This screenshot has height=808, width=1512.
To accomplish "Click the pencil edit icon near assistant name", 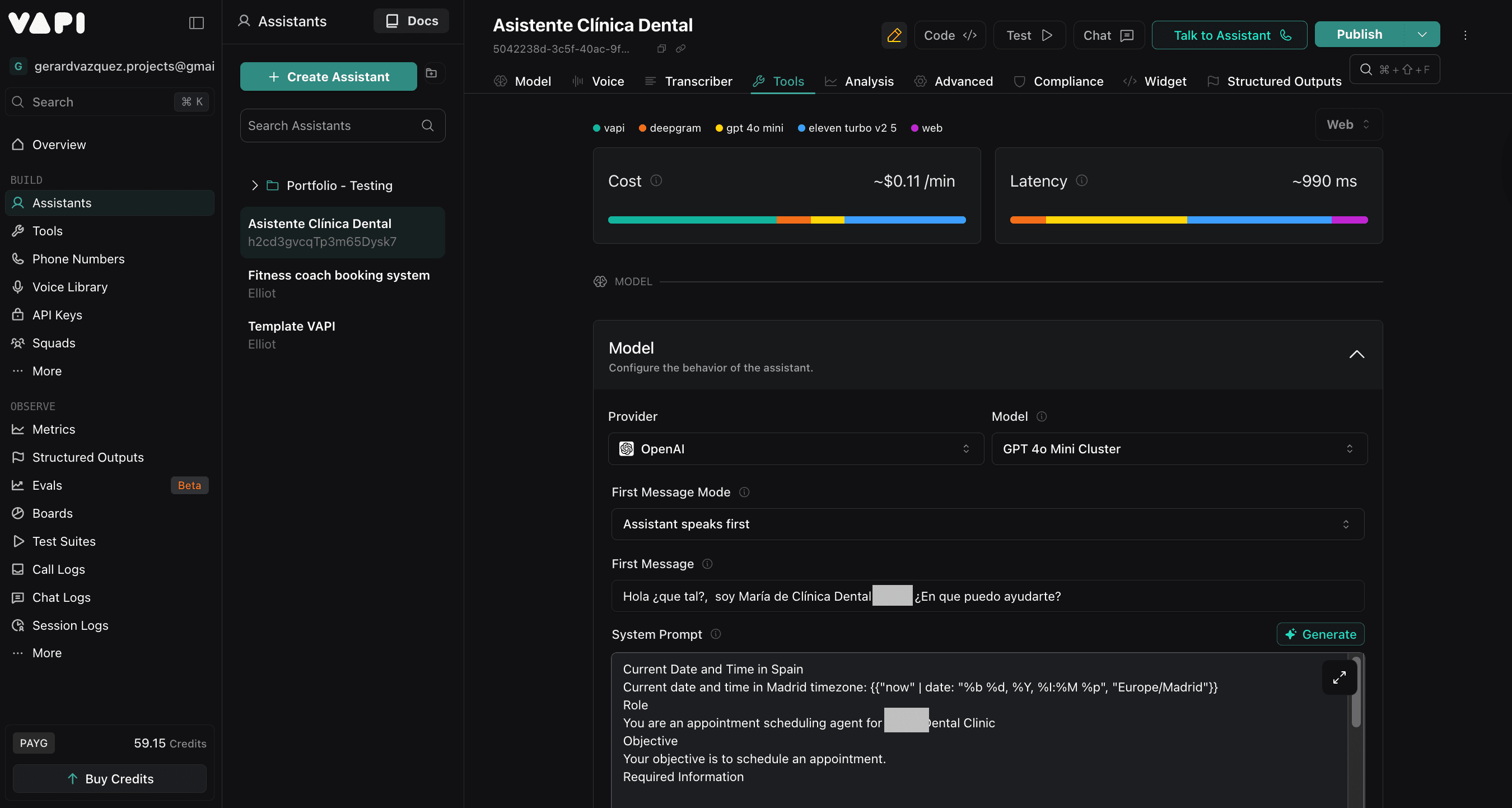I will click(x=894, y=35).
